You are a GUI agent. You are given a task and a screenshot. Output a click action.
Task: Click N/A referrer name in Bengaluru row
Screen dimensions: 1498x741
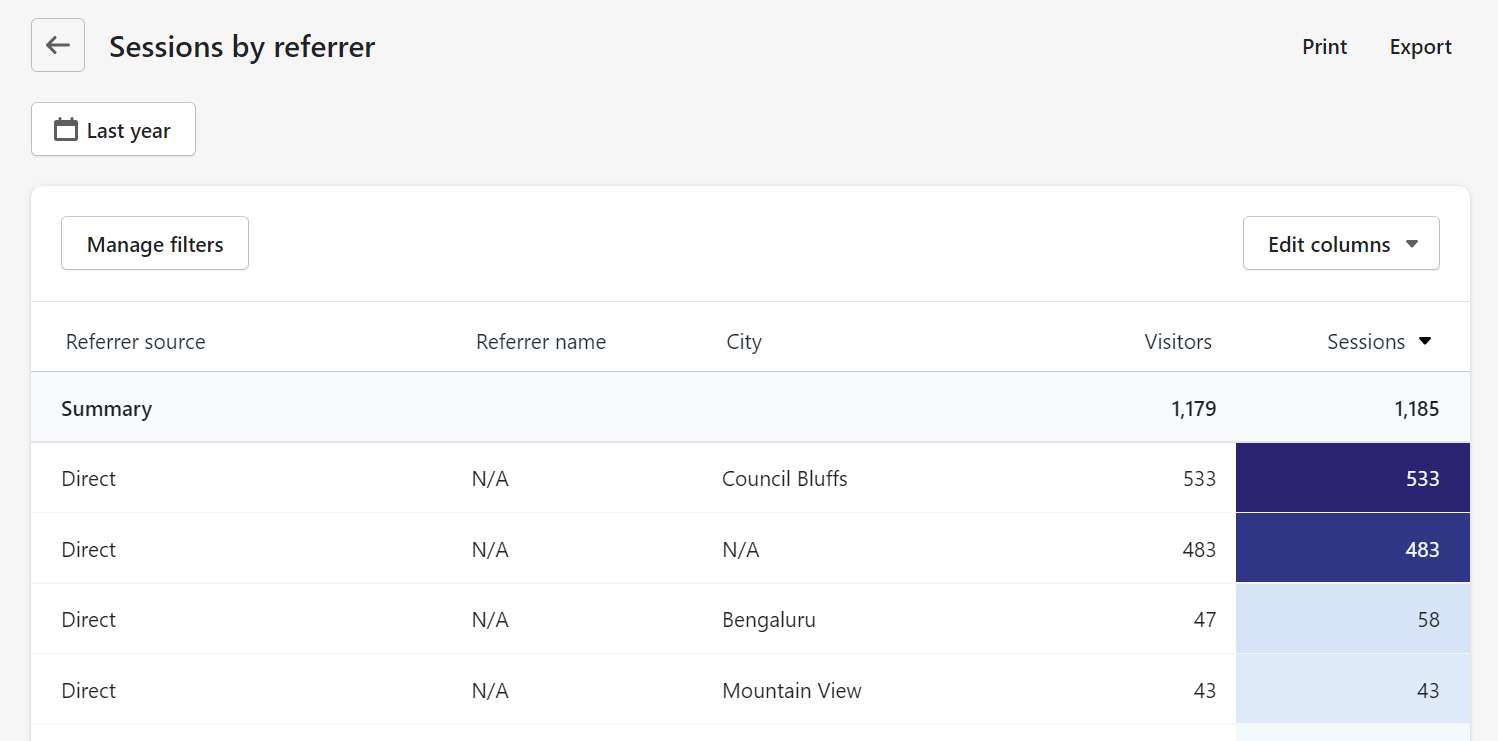pyautogui.click(x=490, y=620)
